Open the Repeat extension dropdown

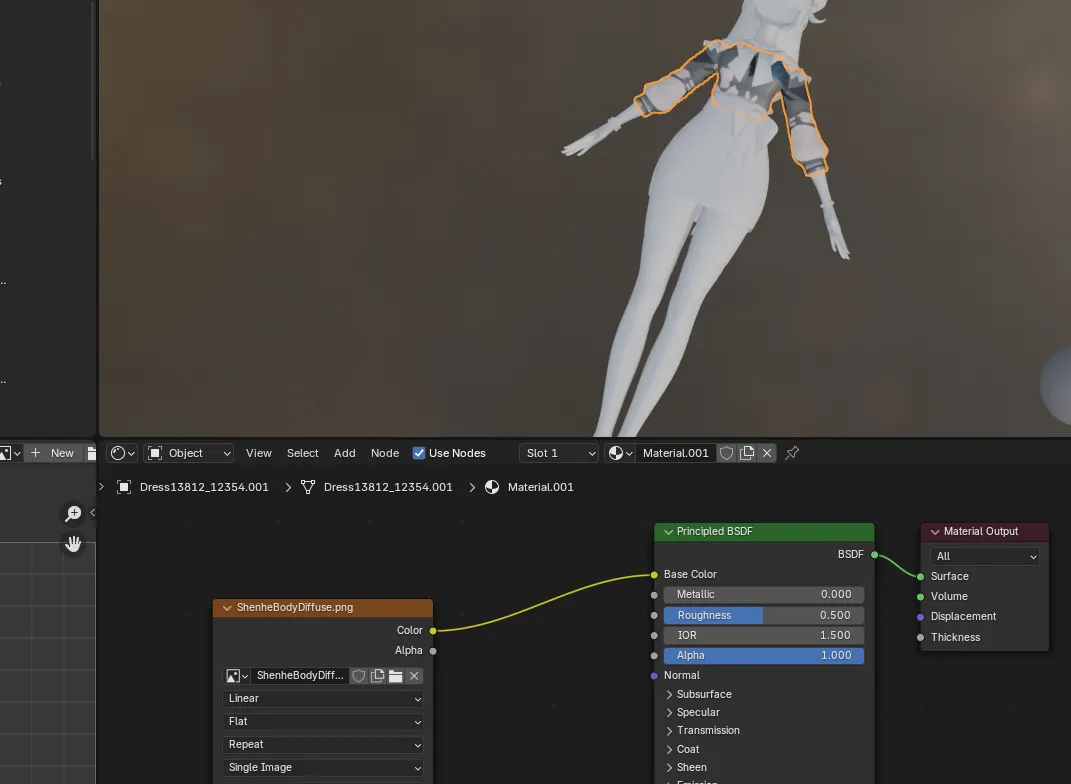click(x=322, y=744)
